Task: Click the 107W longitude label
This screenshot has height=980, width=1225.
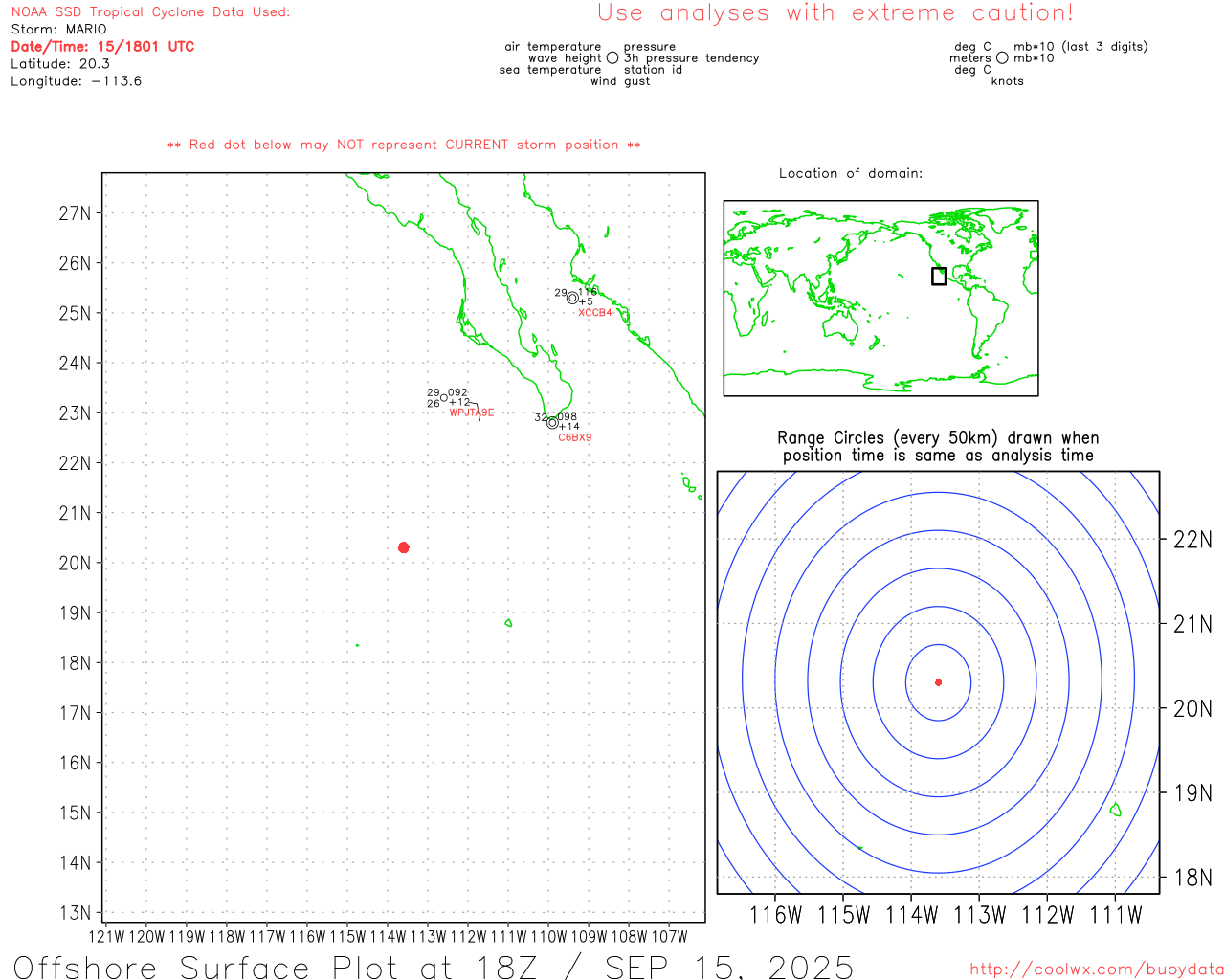Action: (669, 936)
